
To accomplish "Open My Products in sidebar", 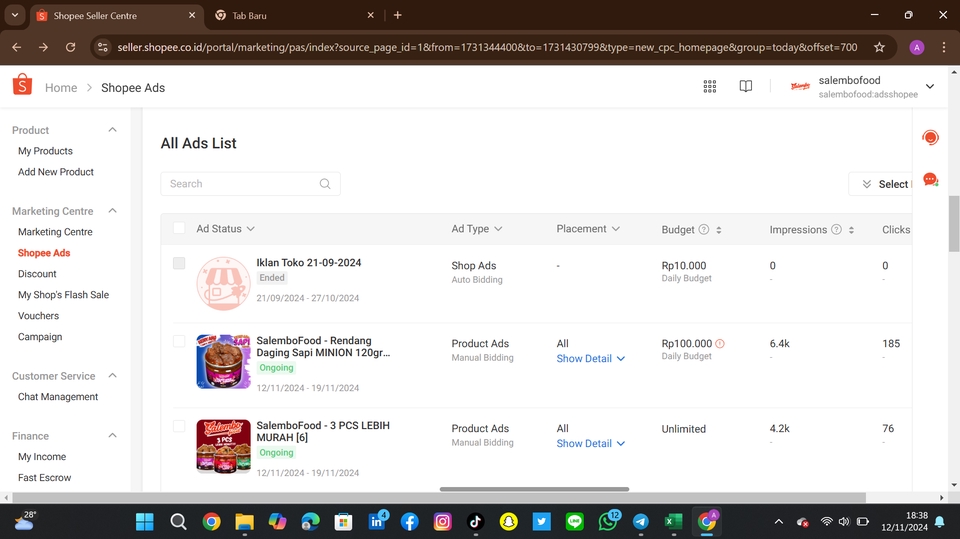I will click(45, 151).
